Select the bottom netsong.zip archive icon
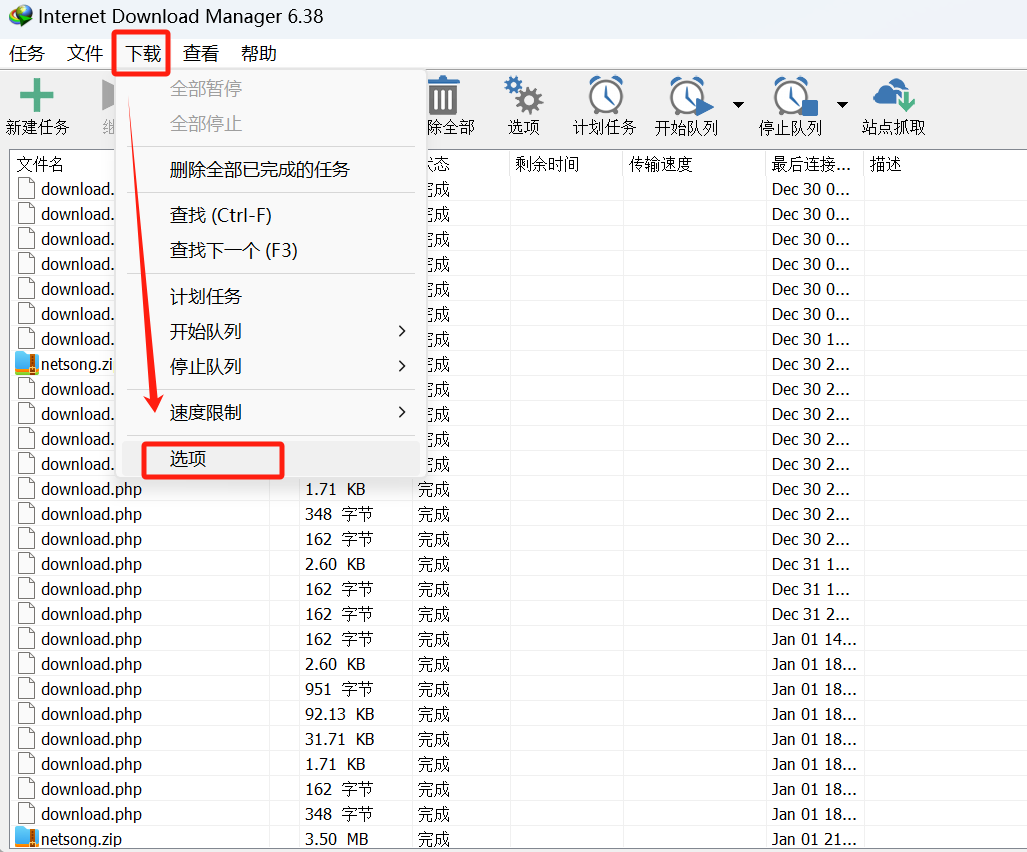The image size is (1027, 852). [x=27, y=838]
